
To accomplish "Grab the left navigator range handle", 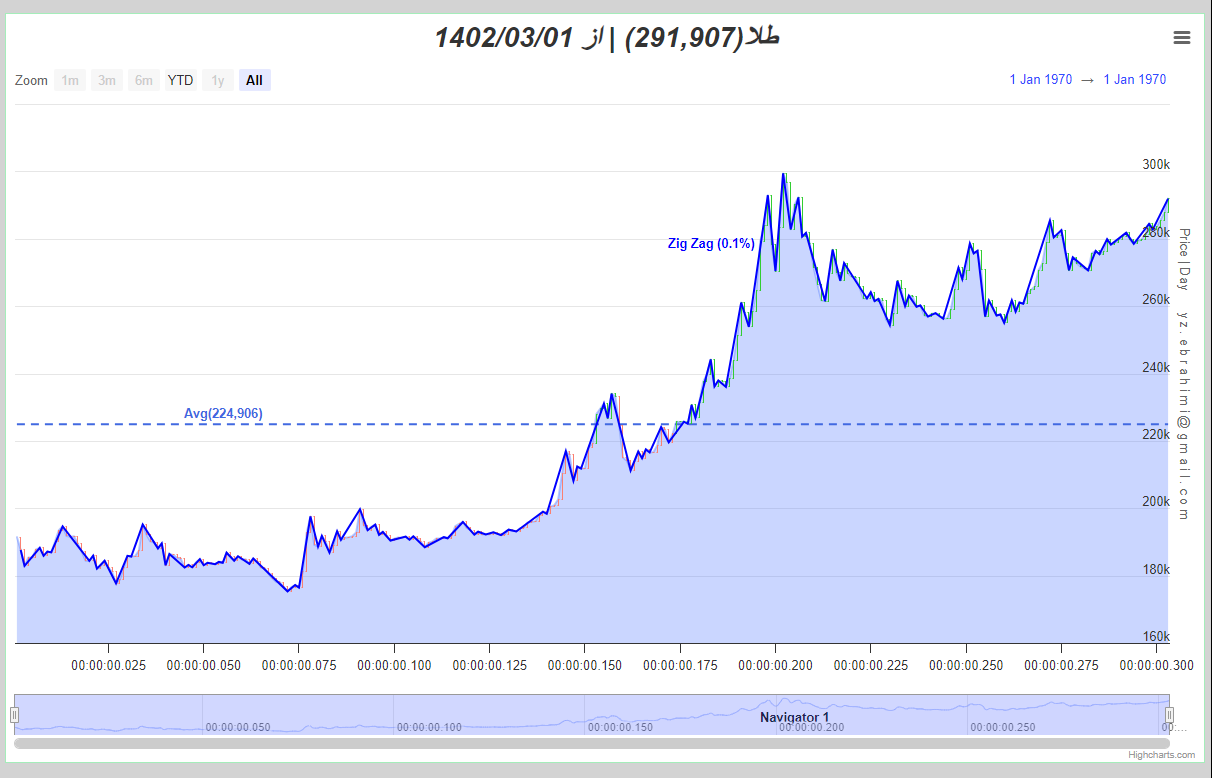I will click(x=14, y=714).
